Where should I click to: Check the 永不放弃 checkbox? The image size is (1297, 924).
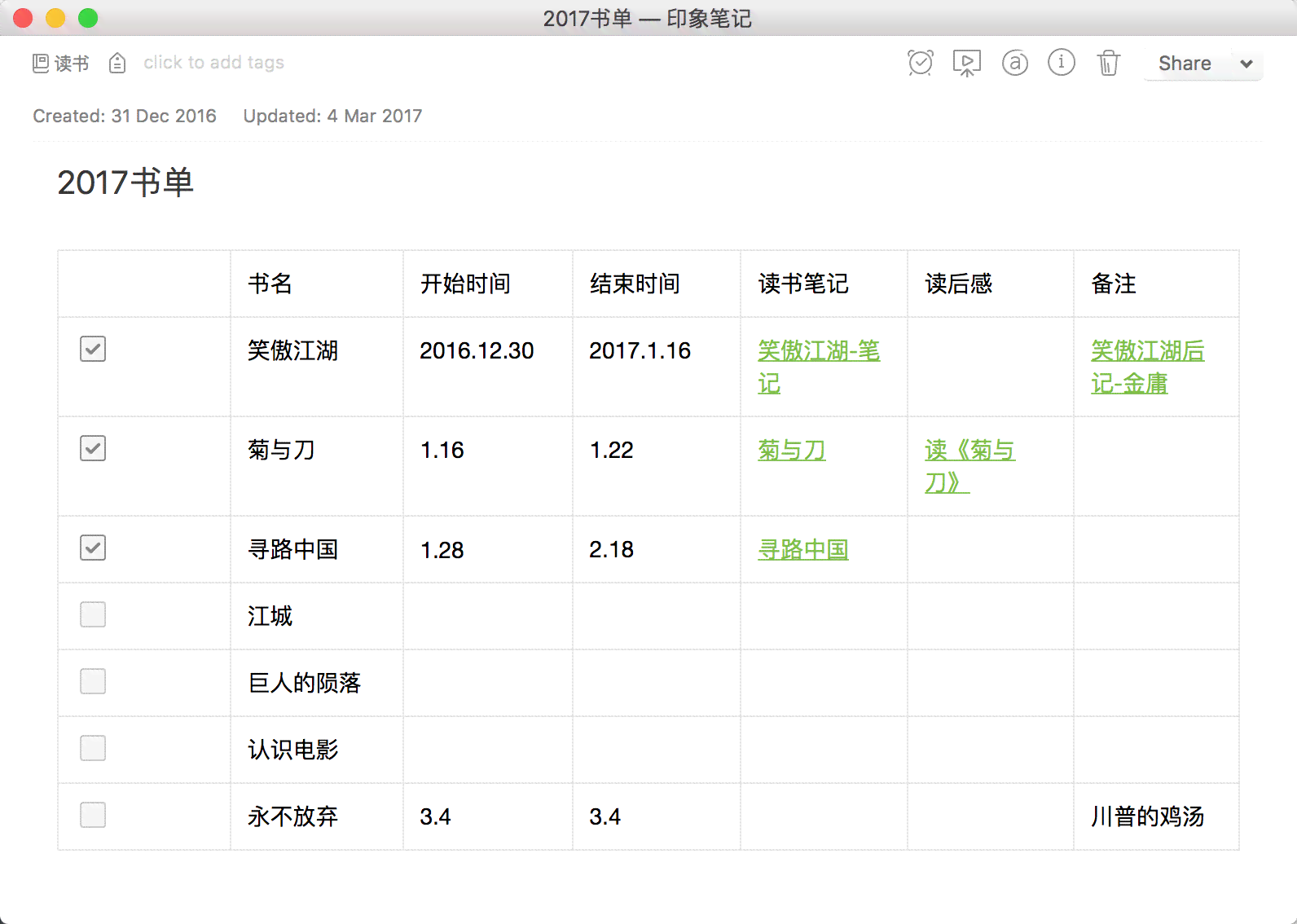93,815
